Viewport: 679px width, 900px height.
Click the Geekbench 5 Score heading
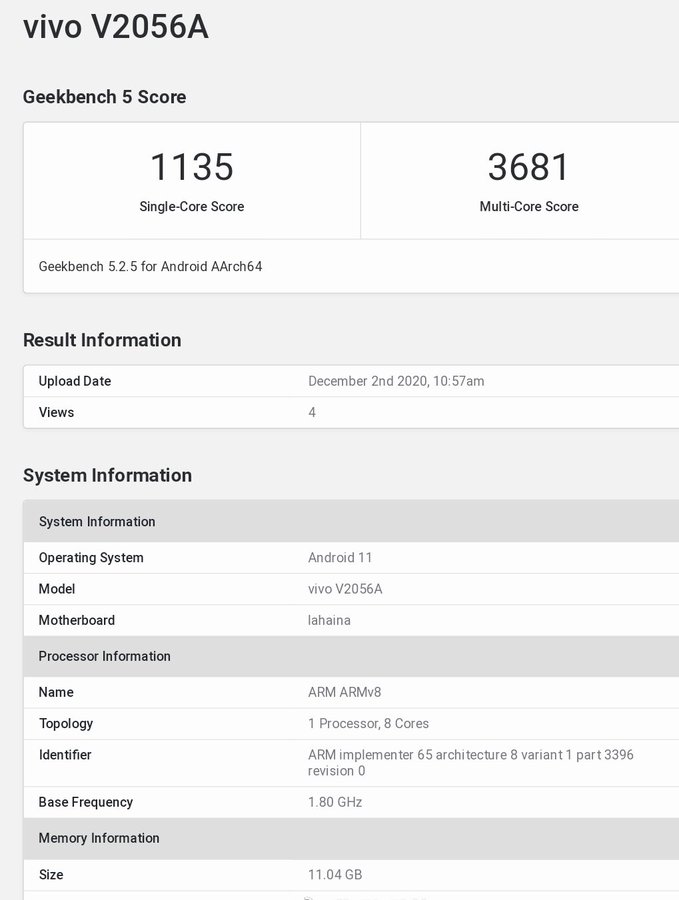tap(104, 97)
